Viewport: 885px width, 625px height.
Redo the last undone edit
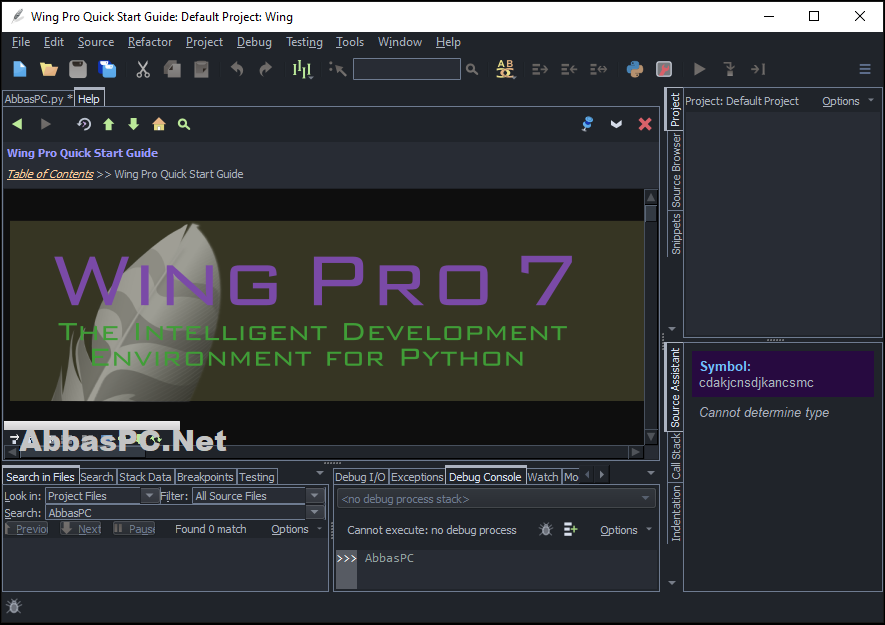(265, 69)
